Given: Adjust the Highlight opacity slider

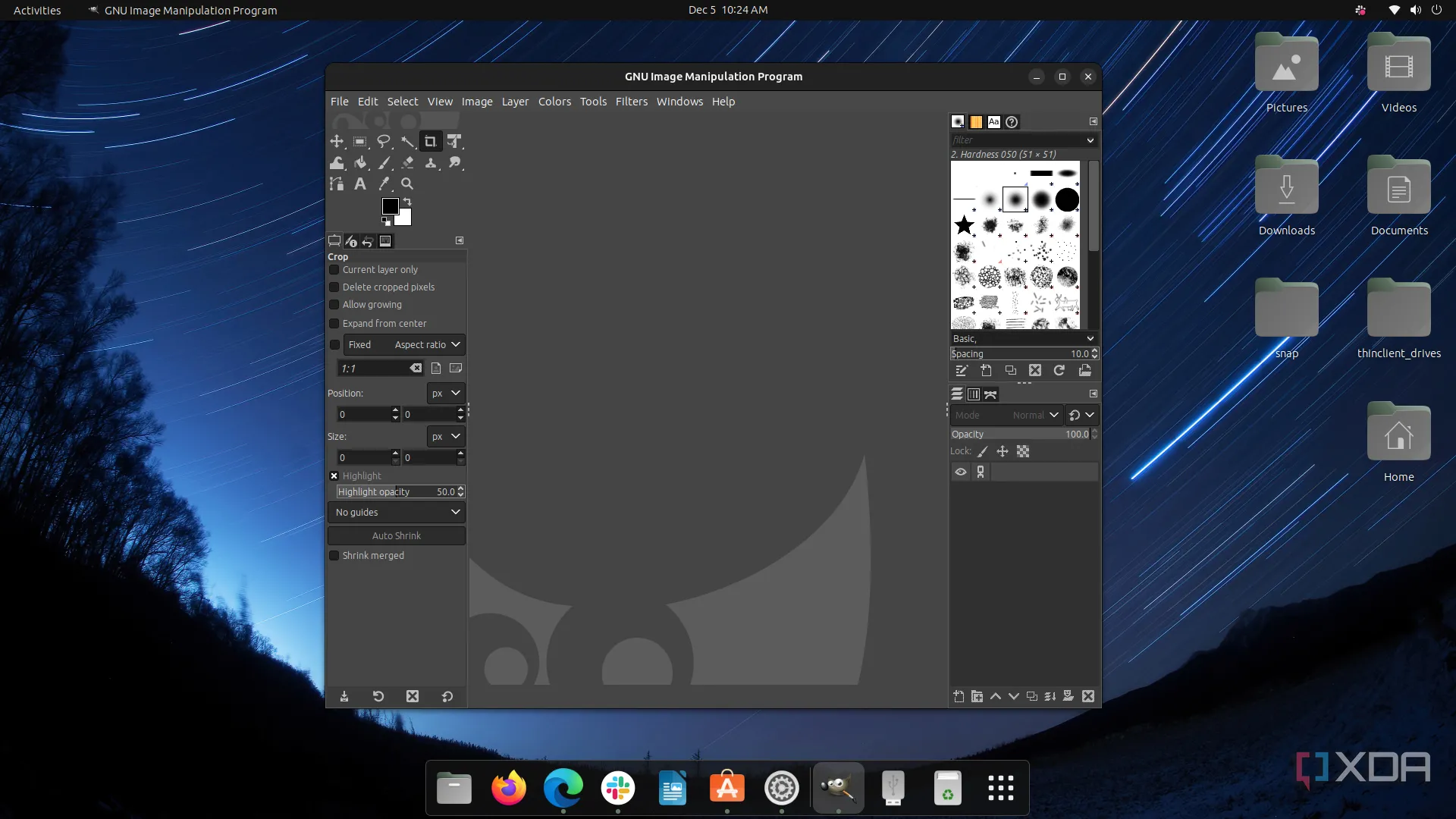Looking at the screenshot, I should tap(400, 492).
